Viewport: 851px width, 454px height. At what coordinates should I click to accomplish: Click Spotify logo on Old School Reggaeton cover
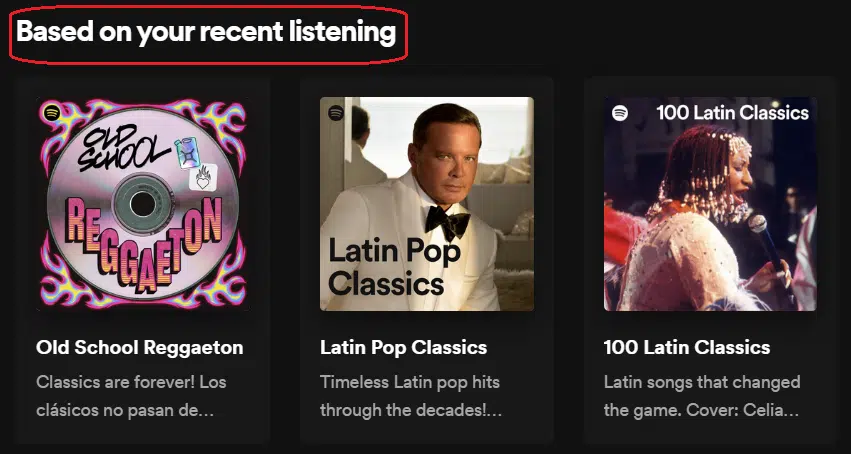click(52, 113)
